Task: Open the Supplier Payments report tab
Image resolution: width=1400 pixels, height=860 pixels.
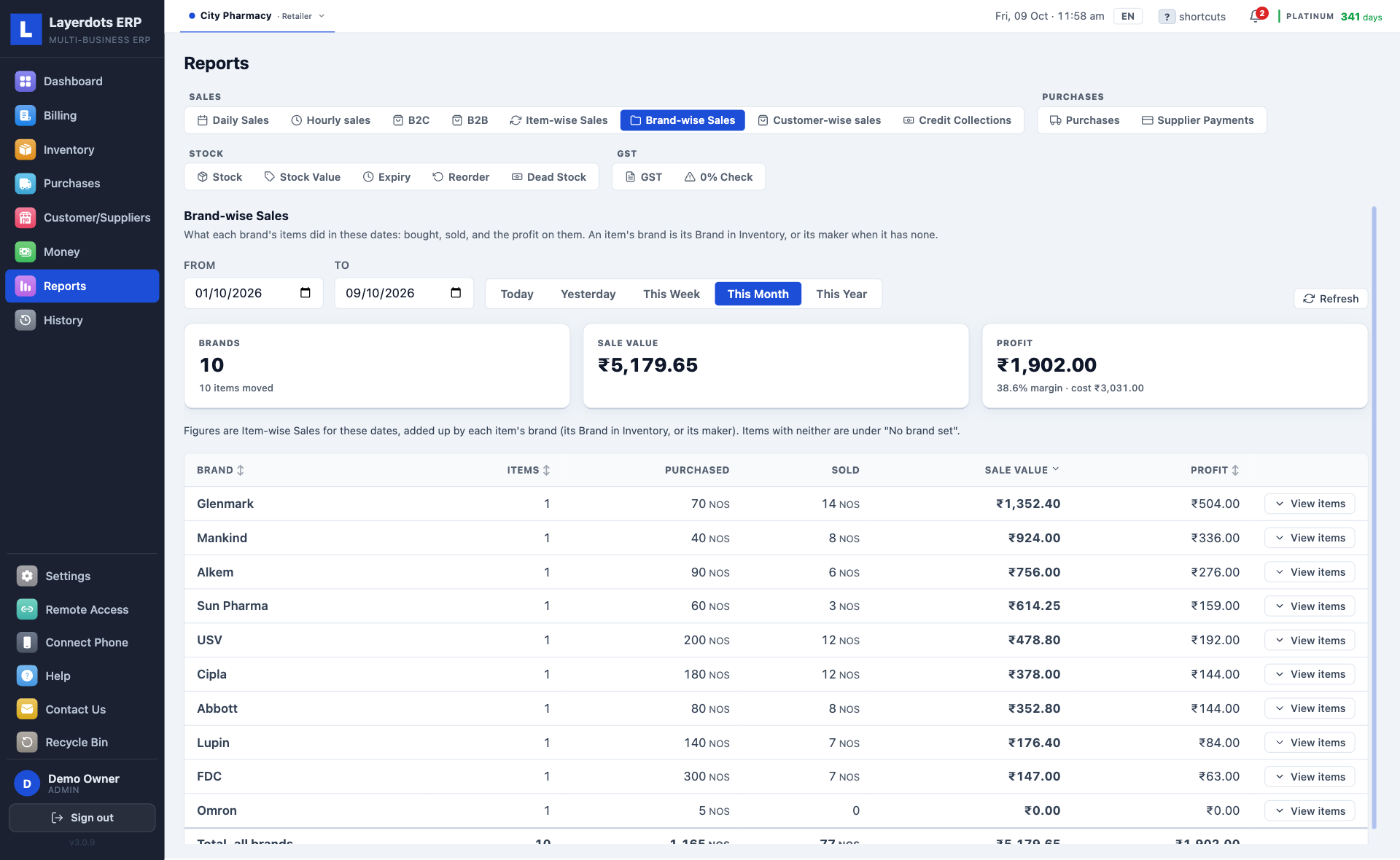Action: pyautogui.click(x=1197, y=120)
